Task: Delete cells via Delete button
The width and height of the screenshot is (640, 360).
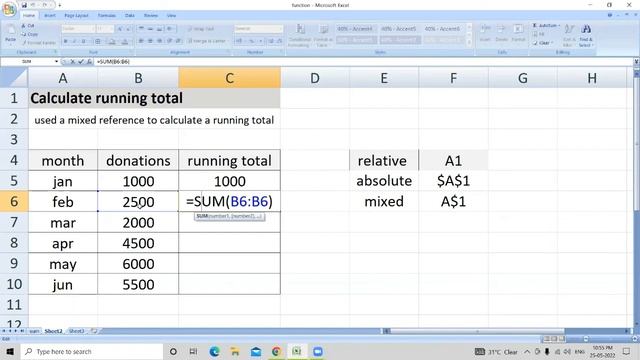Action: click(x=502, y=33)
